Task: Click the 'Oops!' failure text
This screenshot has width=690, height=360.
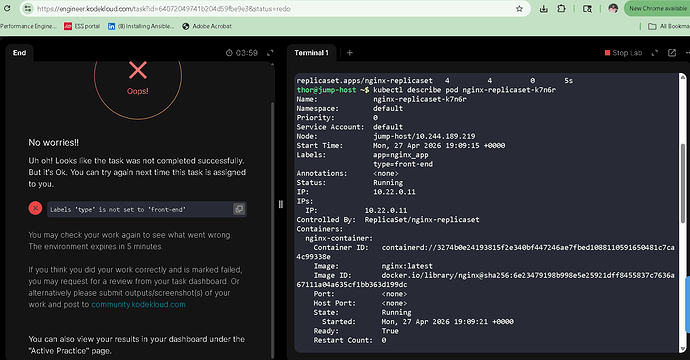Action: [138, 91]
